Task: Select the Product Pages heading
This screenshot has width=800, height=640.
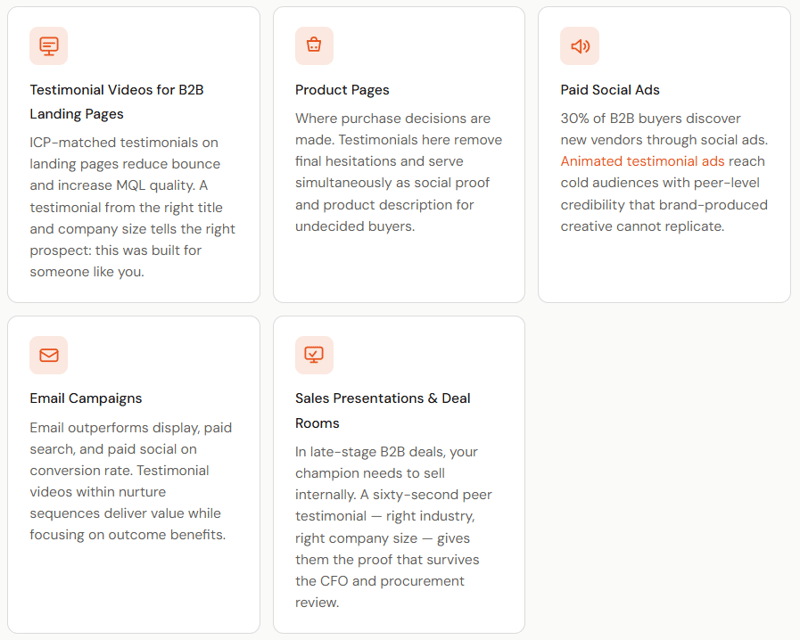Action: pos(342,90)
